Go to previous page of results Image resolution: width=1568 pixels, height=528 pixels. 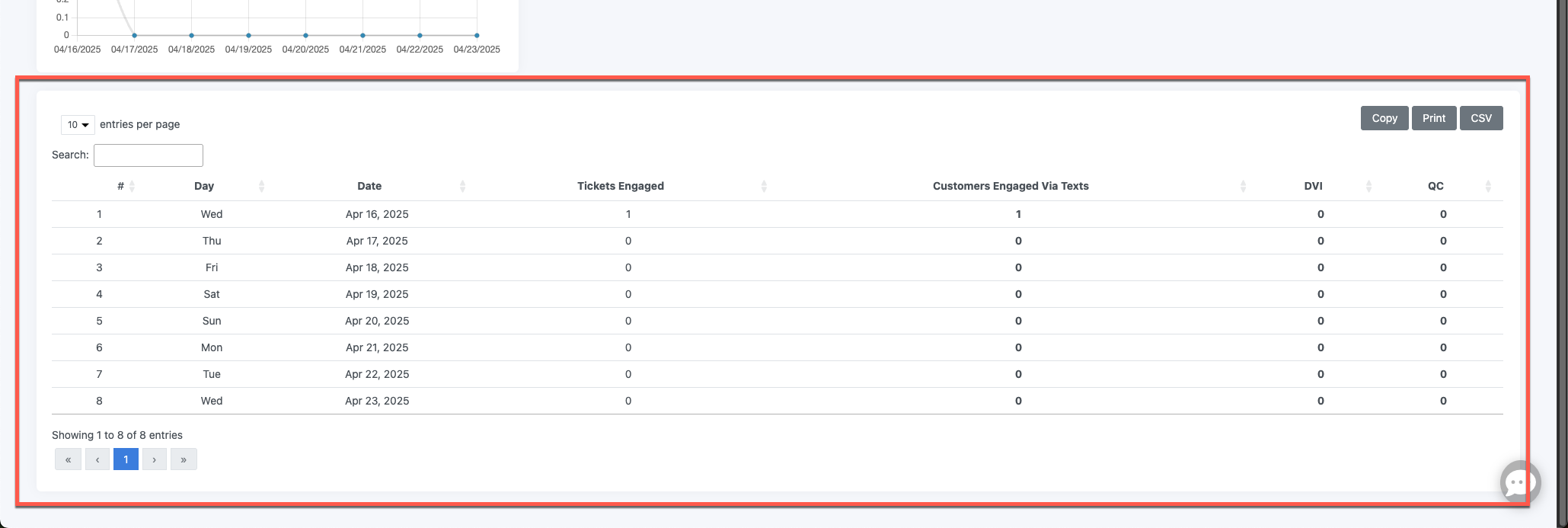click(x=97, y=459)
